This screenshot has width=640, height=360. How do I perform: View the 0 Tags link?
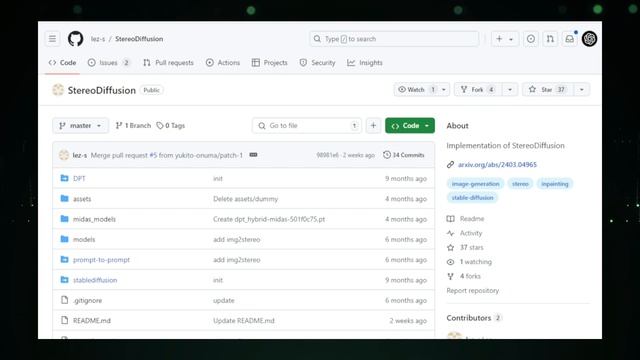(171, 126)
